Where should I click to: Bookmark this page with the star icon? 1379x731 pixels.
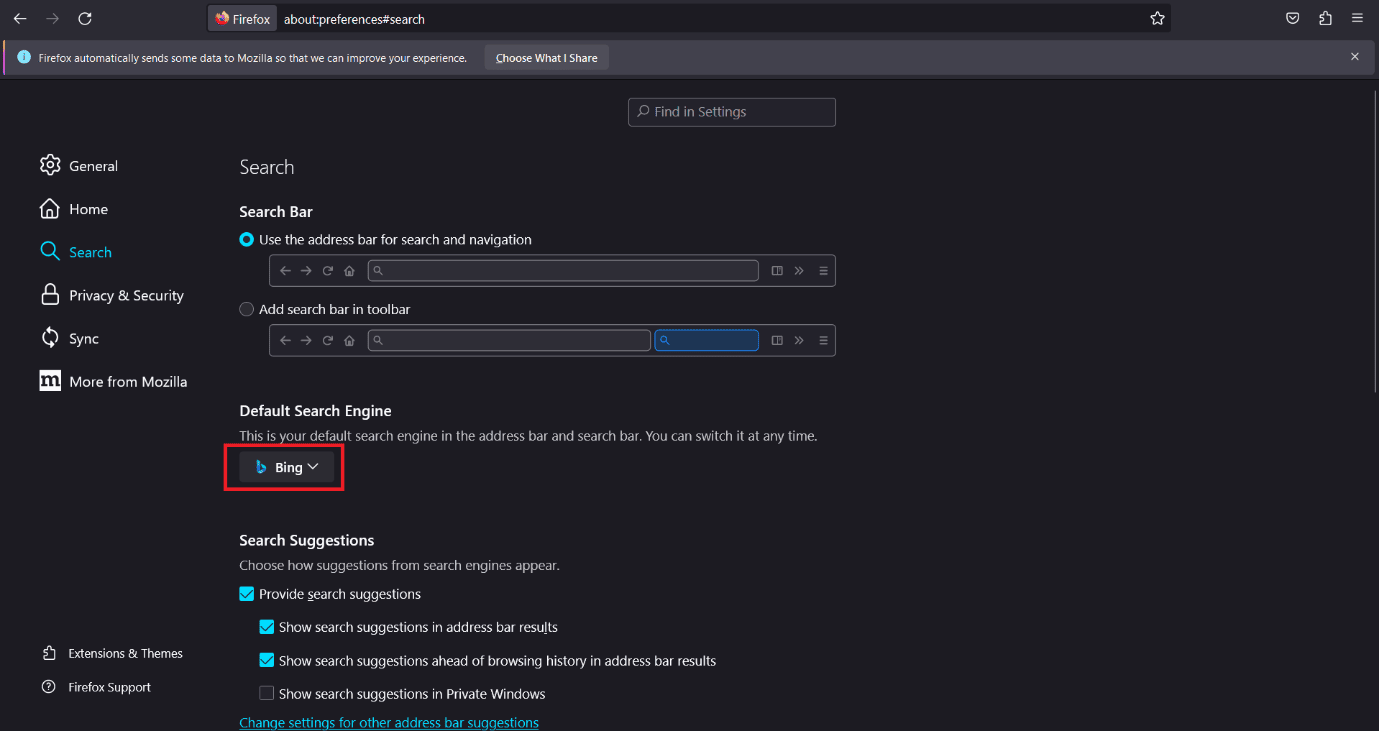pyautogui.click(x=1157, y=18)
